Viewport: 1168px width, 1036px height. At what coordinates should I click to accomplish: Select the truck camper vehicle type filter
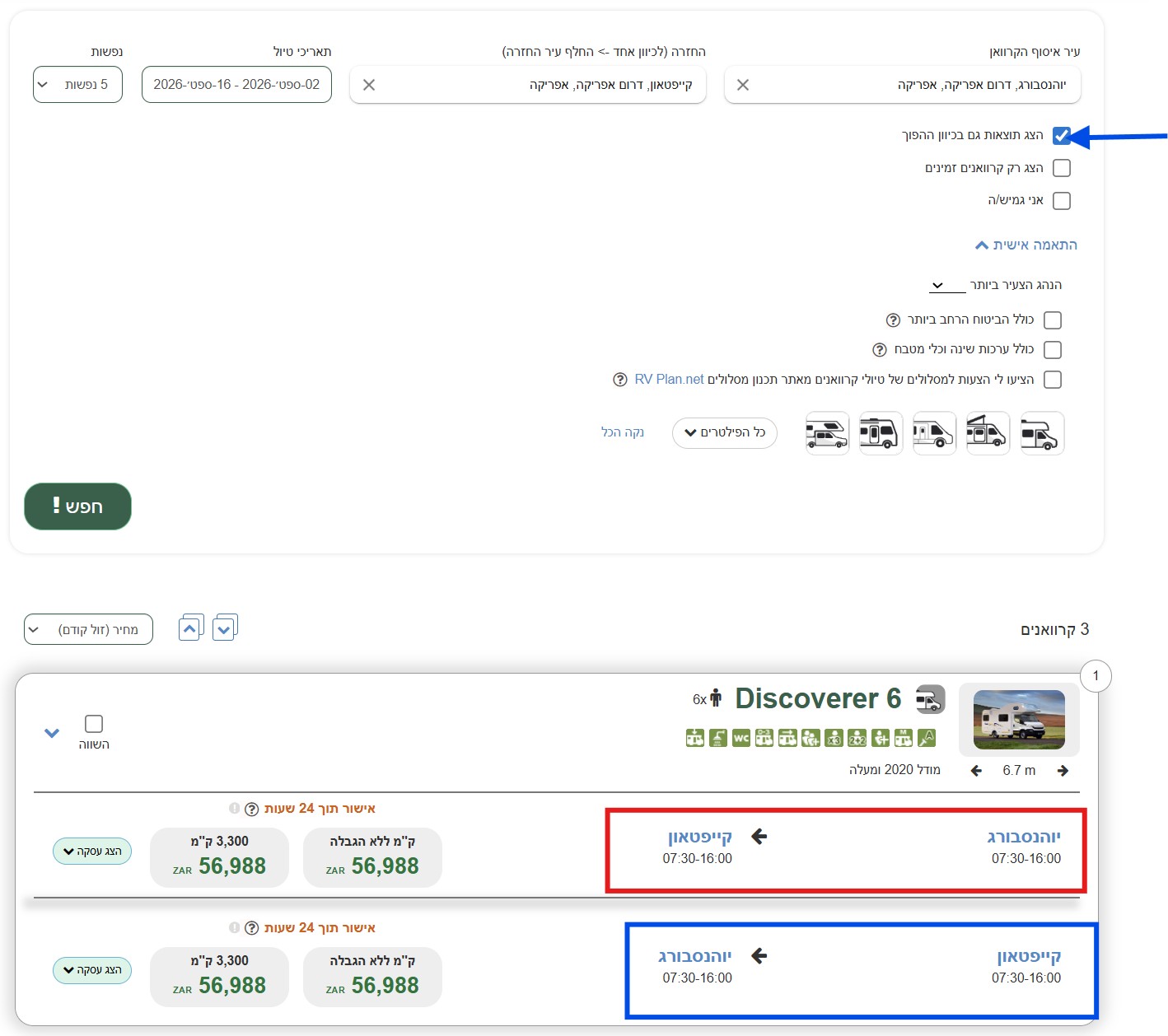pos(827,433)
